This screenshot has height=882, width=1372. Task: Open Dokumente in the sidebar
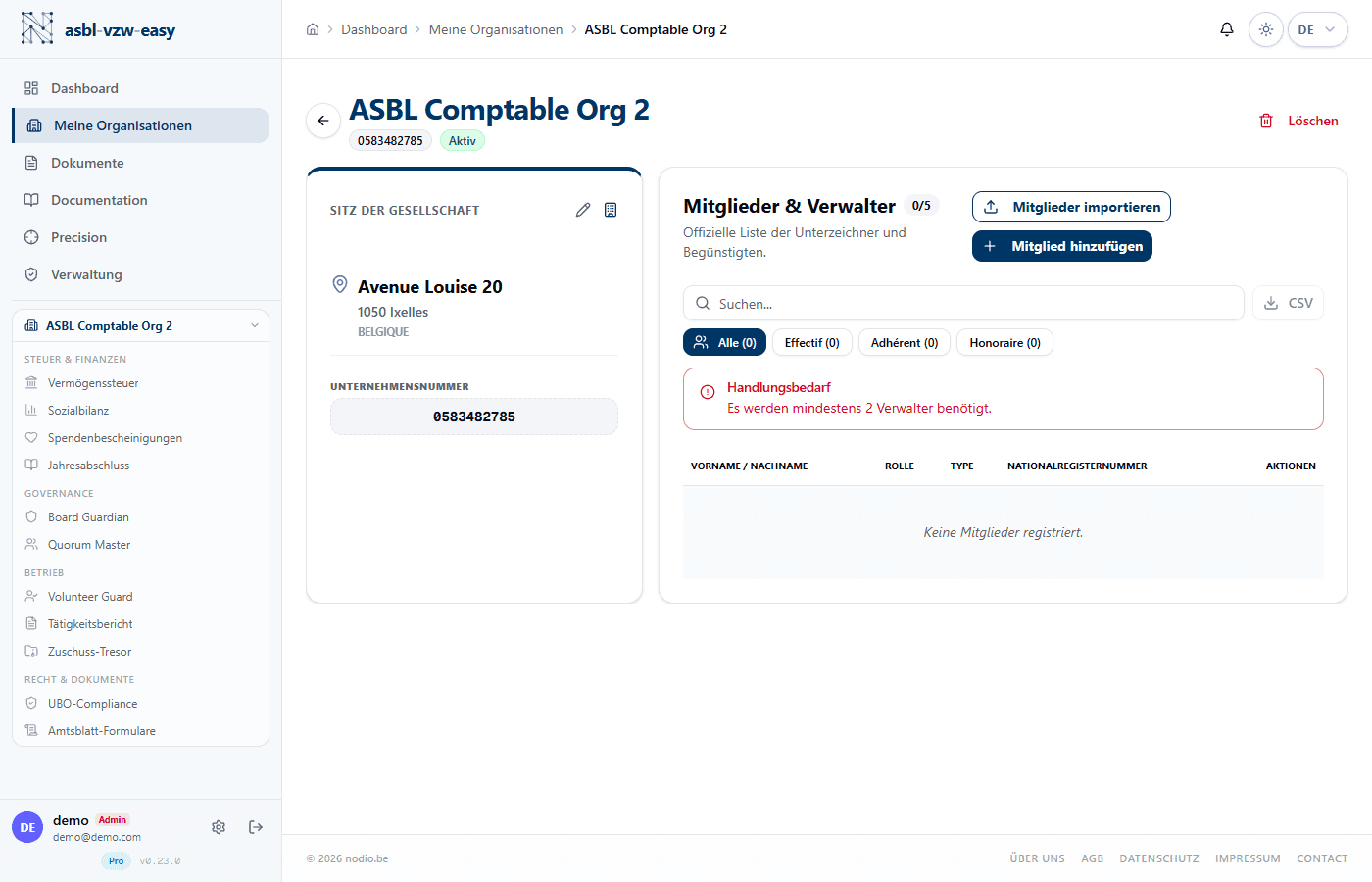(140, 163)
